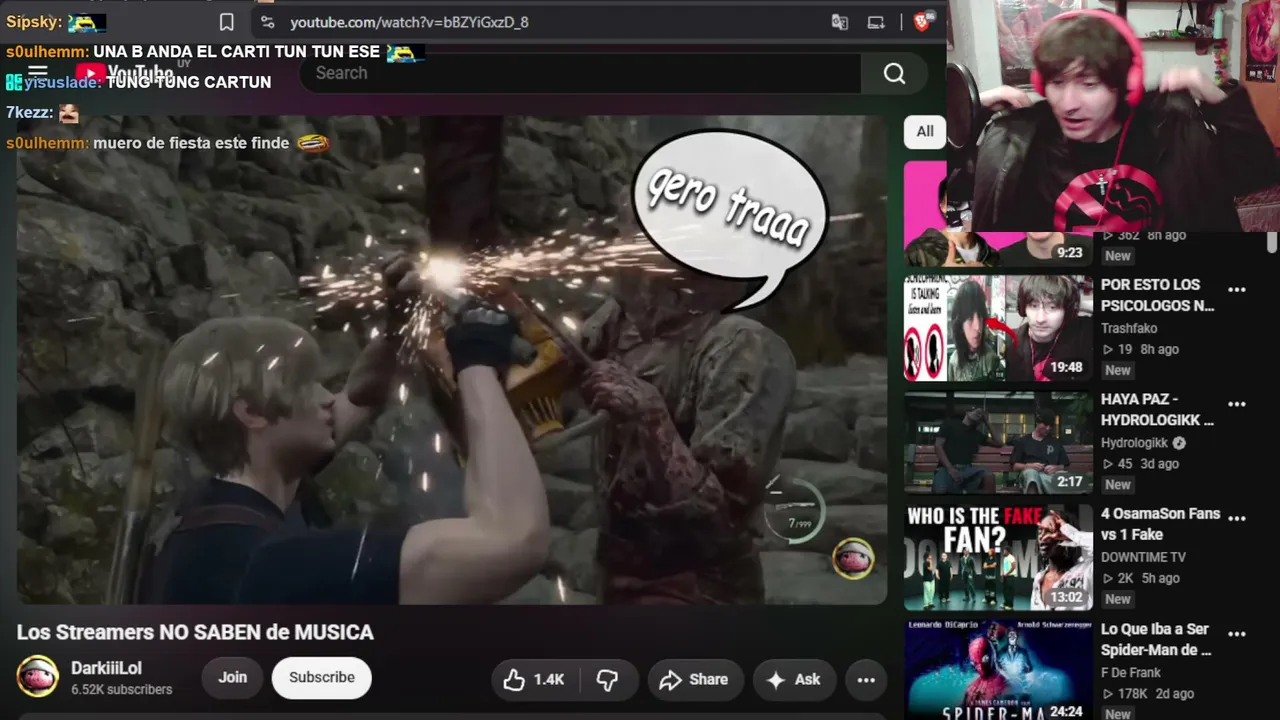Click the browser address bar URL

point(409,22)
